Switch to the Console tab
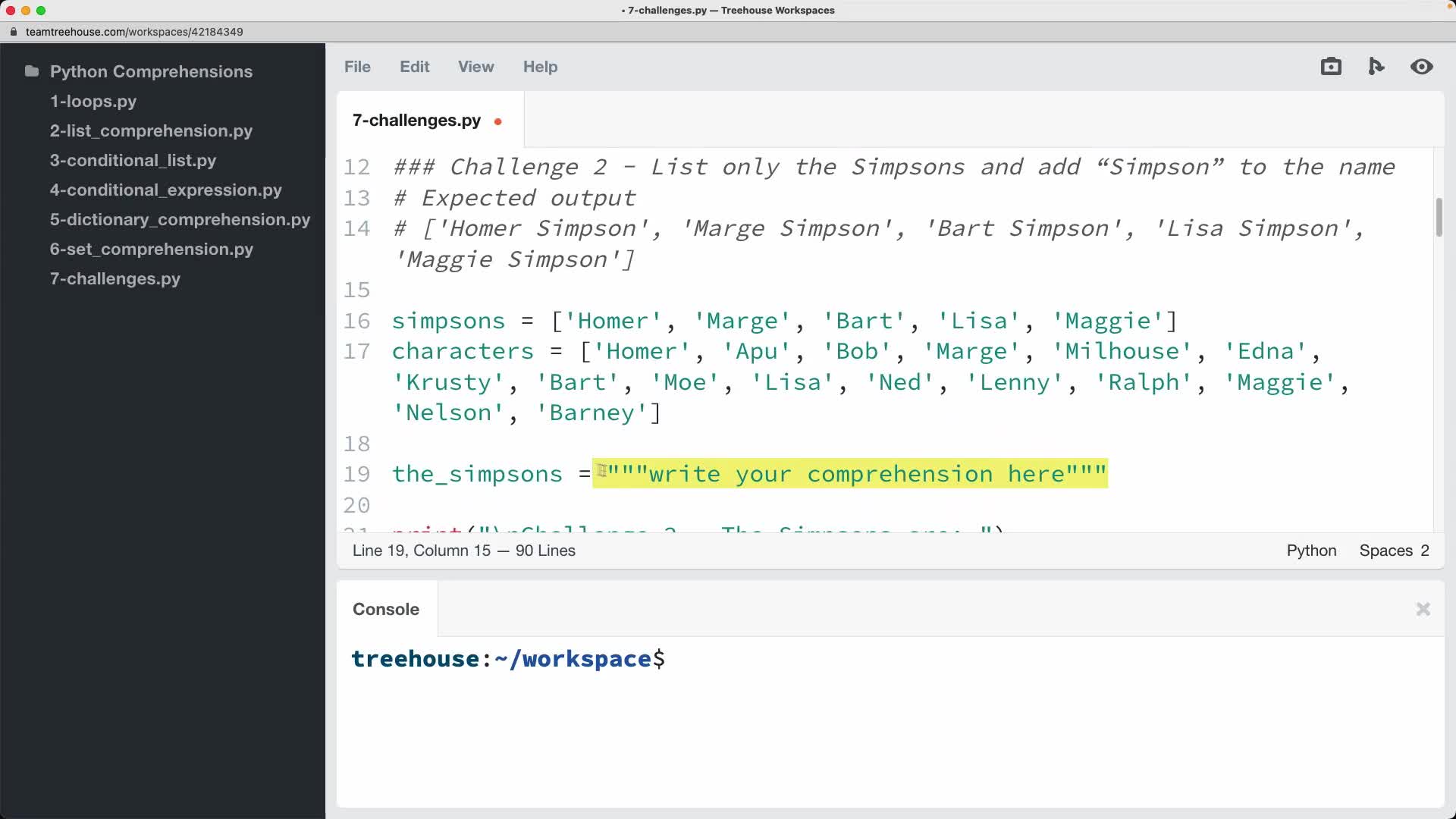The width and height of the screenshot is (1456, 819). pos(385,609)
